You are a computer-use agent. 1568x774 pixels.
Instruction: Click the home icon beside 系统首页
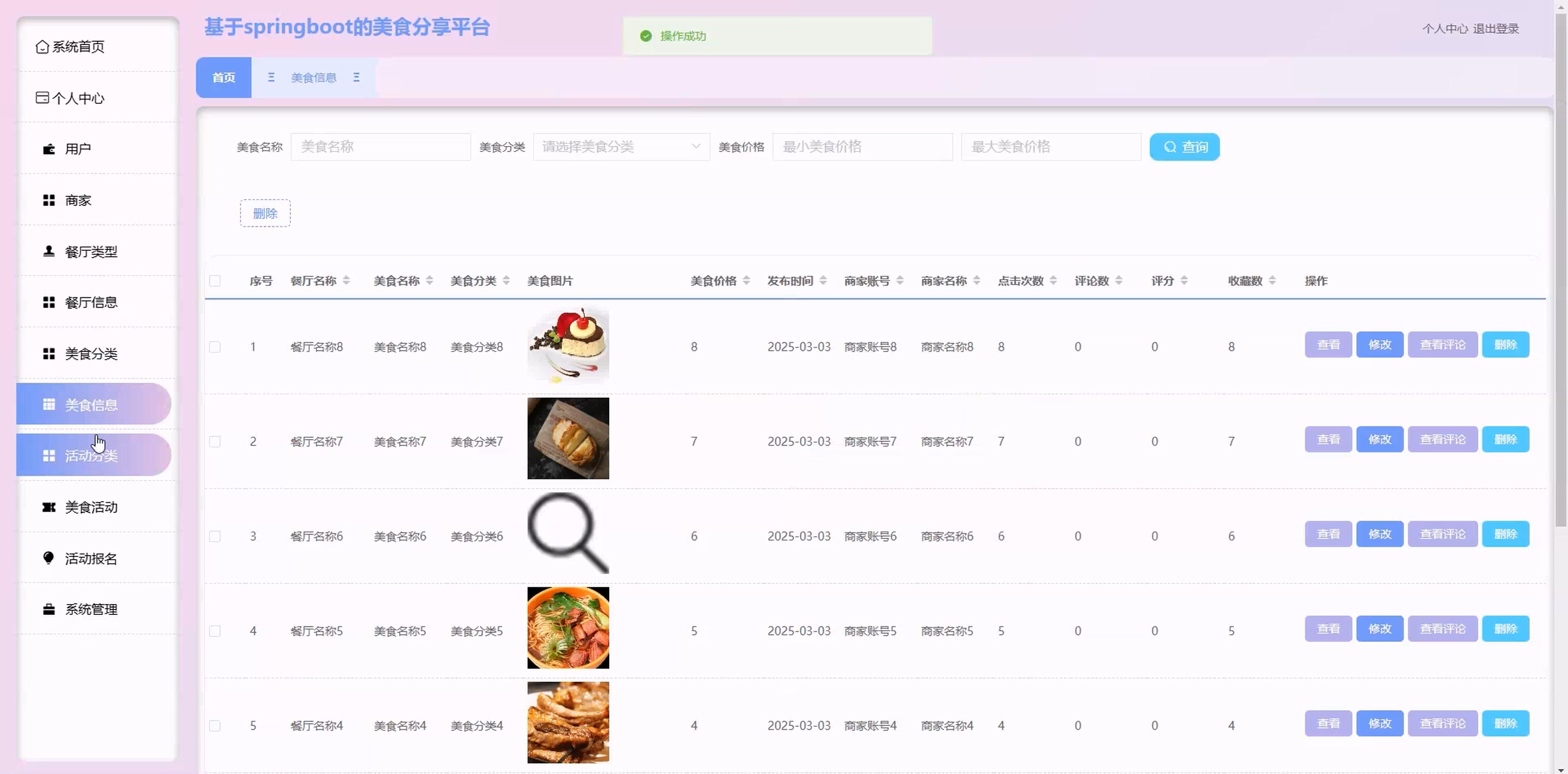42,47
